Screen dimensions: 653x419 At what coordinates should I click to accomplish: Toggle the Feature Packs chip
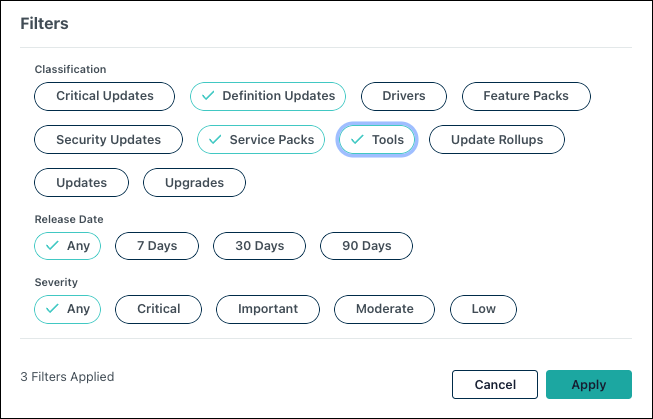click(x=526, y=96)
